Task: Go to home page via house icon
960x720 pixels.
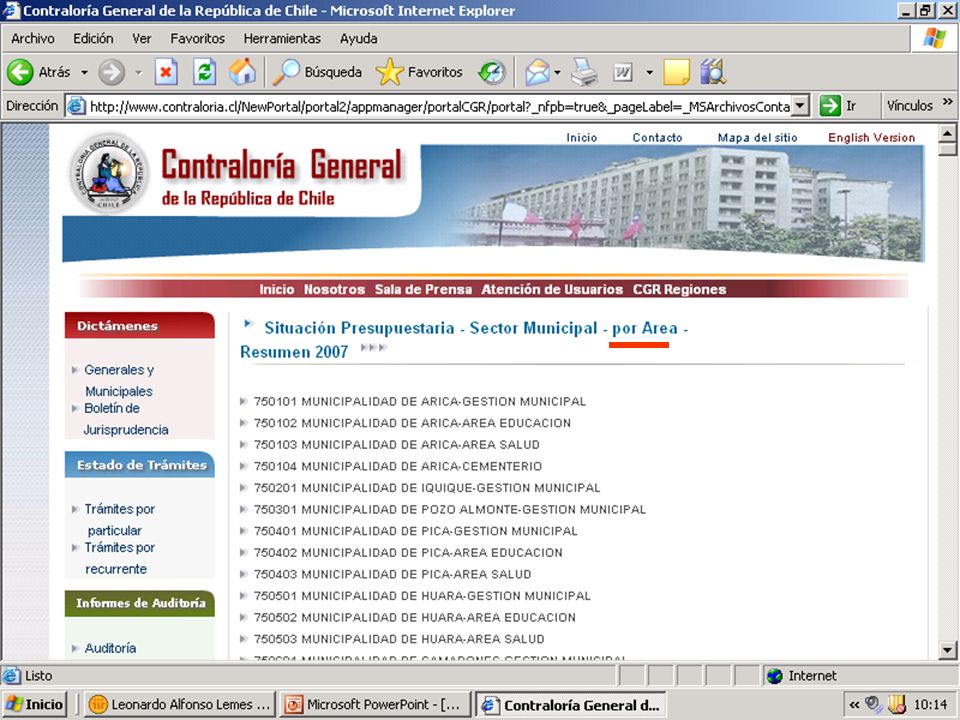Action: [242, 72]
